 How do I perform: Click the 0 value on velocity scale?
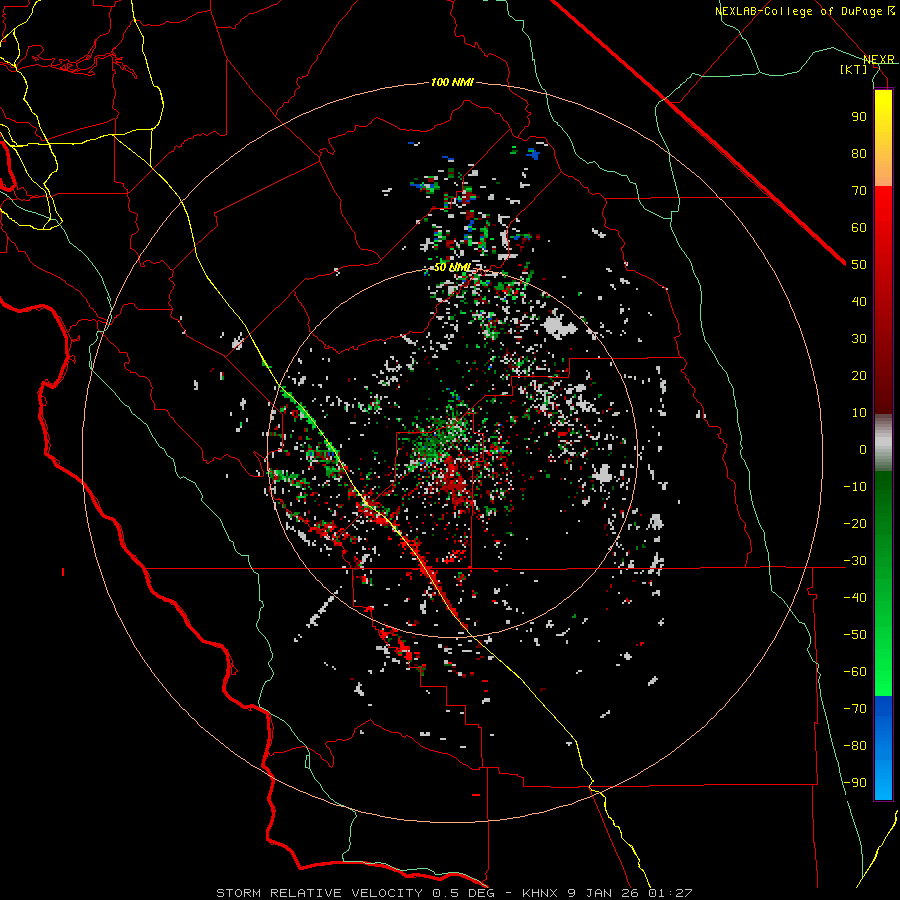(x=863, y=450)
